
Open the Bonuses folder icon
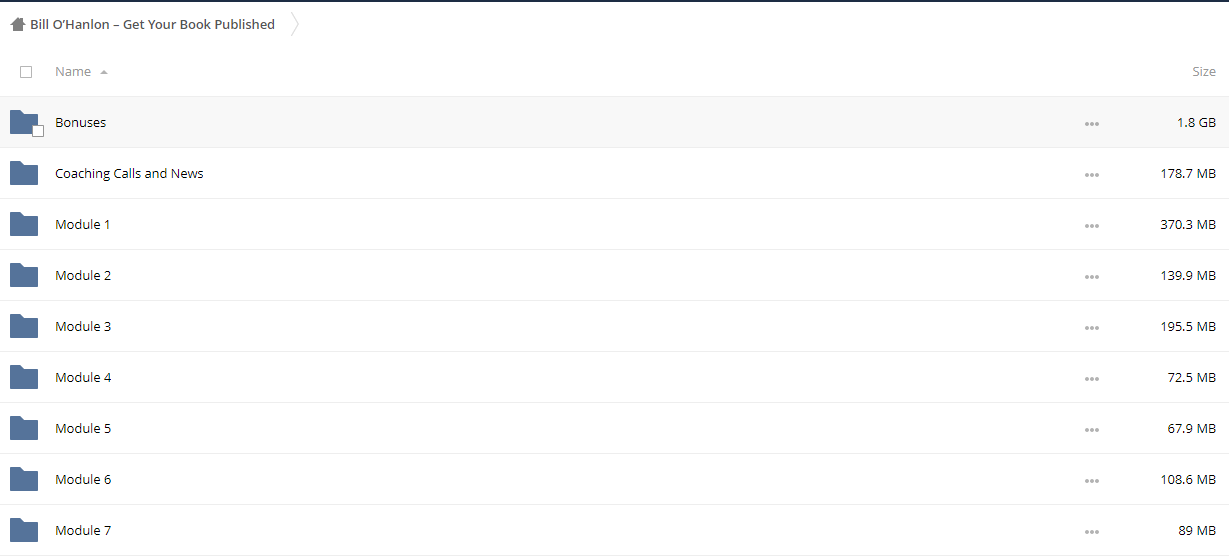[24, 122]
